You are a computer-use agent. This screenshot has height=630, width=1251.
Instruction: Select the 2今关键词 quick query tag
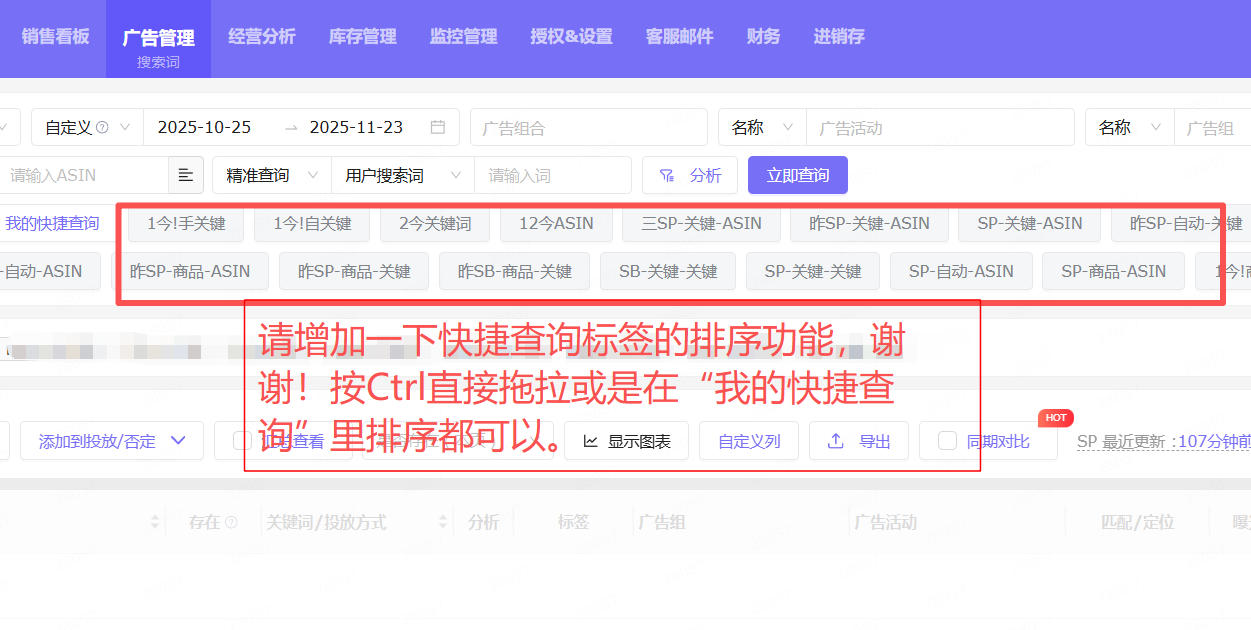pyautogui.click(x=434, y=223)
